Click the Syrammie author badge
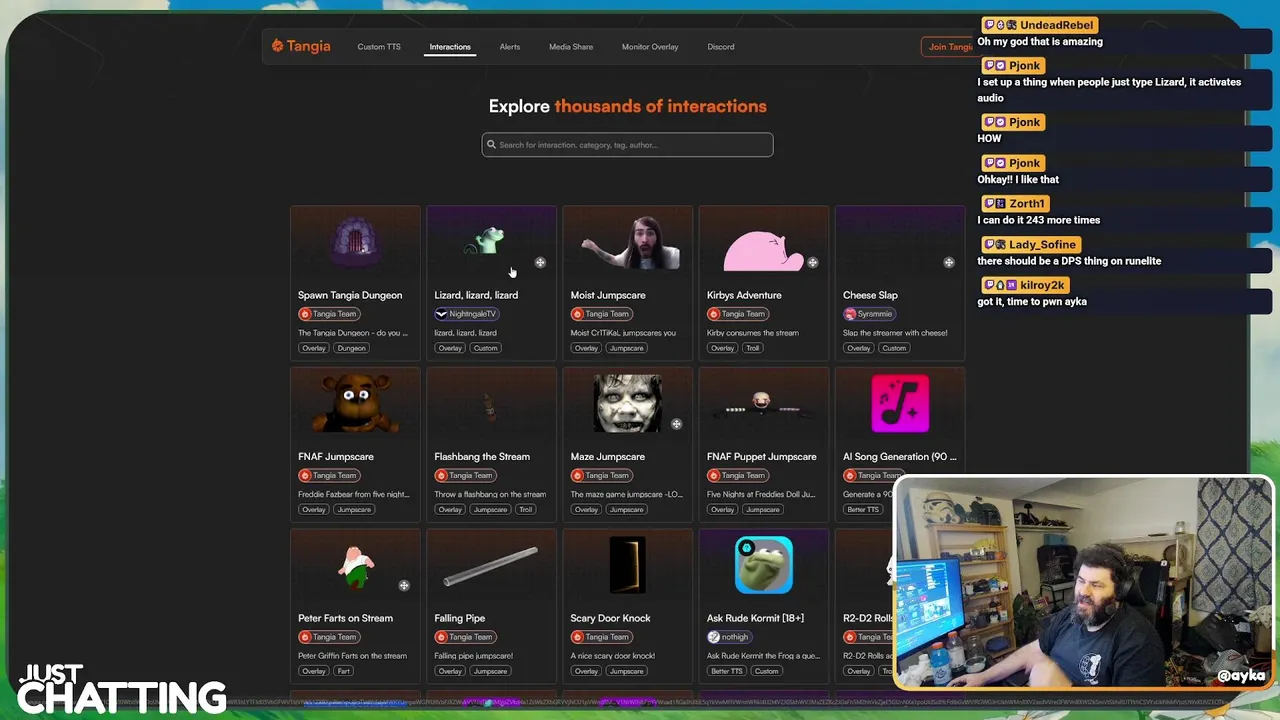Viewport: 1280px width, 720px height. tap(868, 314)
